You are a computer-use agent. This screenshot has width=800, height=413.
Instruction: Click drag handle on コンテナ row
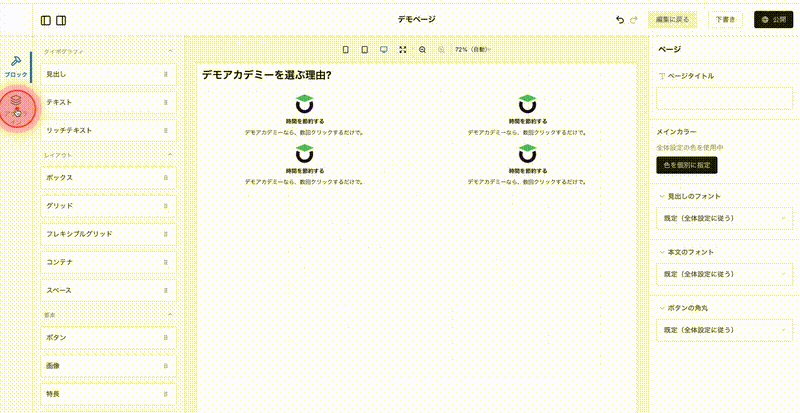[x=165, y=262]
